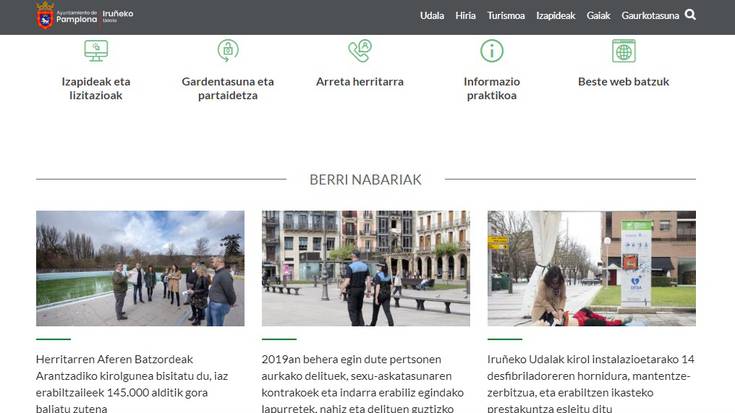Read the 2019an behera egin dute headline
This screenshot has width=735, height=413.
[x=362, y=383]
